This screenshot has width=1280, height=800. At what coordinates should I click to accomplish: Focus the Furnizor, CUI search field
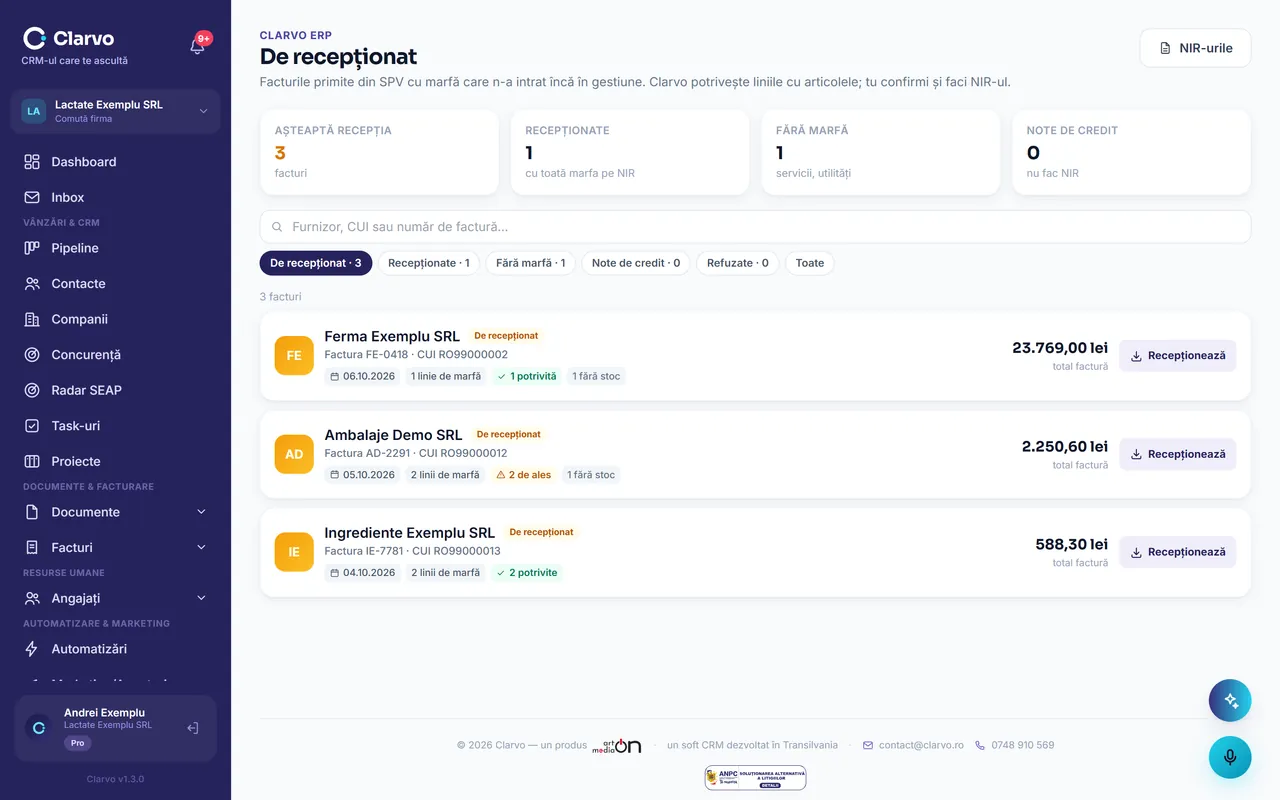pos(755,227)
